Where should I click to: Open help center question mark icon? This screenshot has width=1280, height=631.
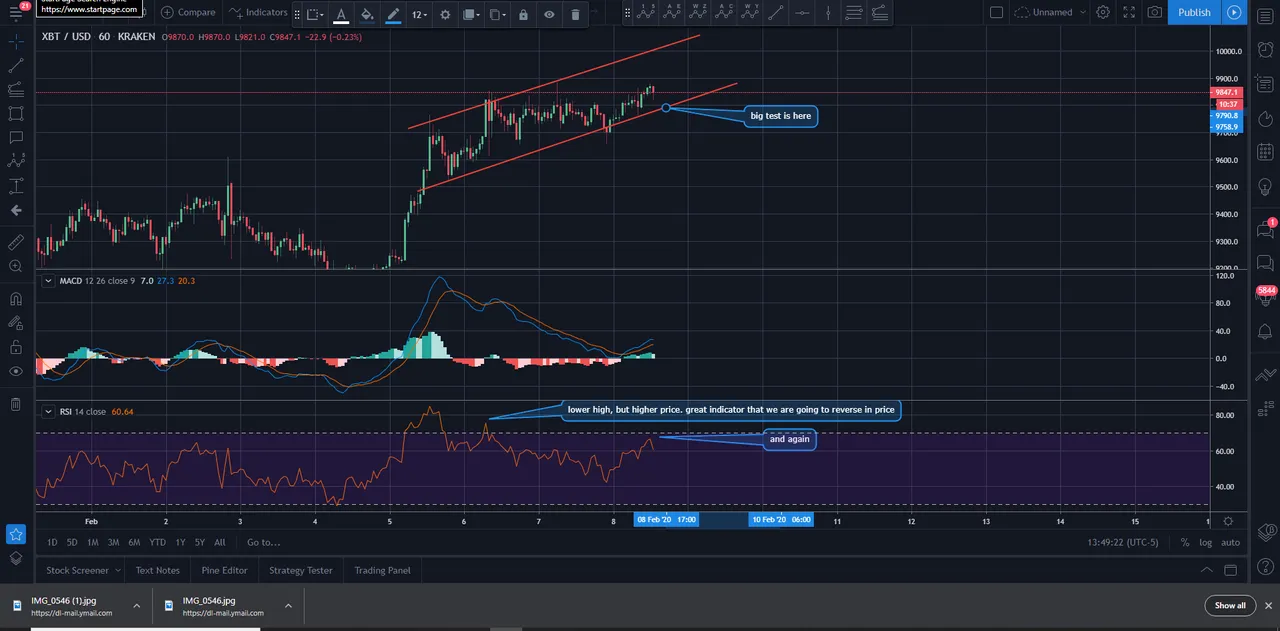pos(1265,568)
